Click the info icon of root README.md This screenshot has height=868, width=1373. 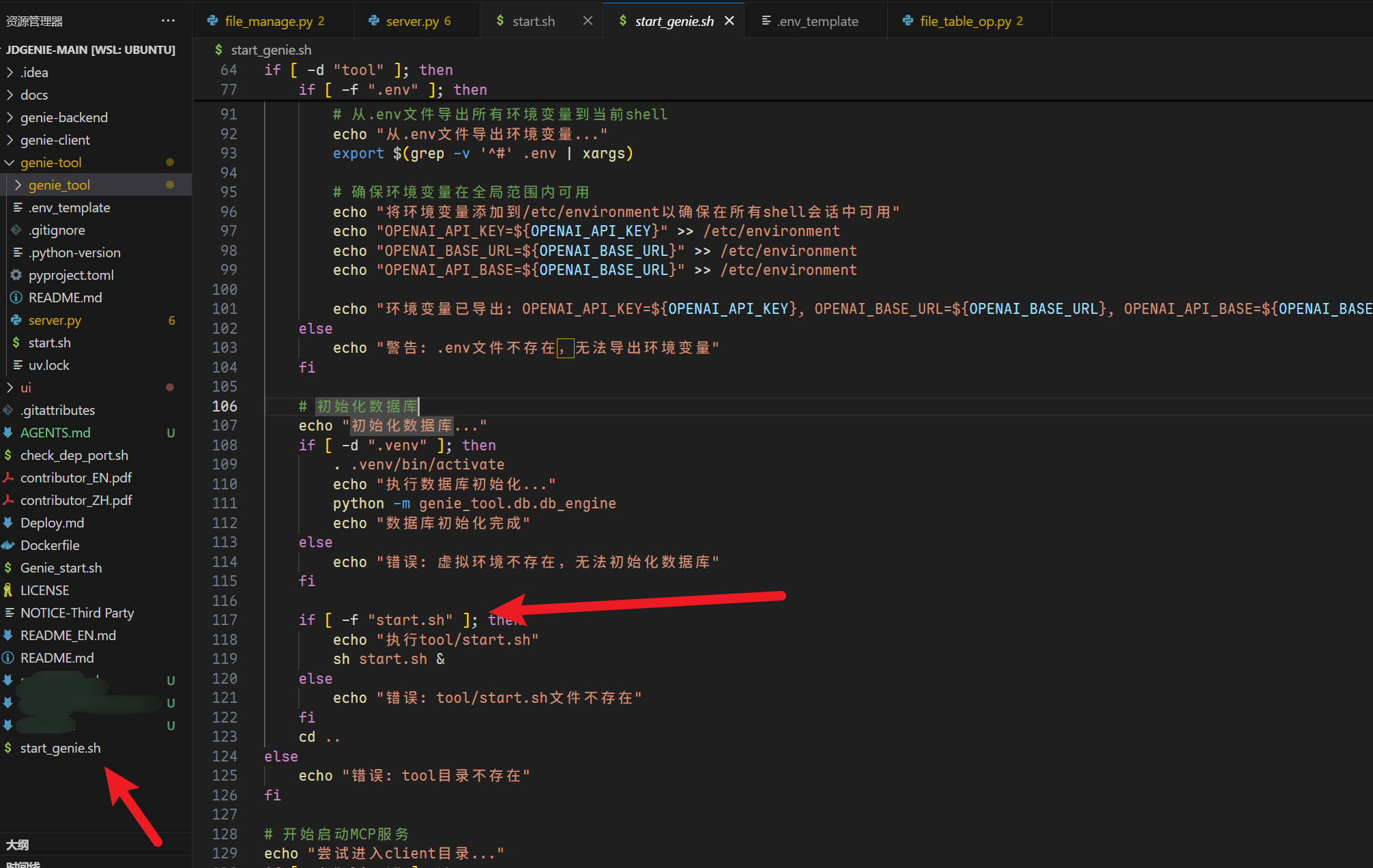[x=8, y=658]
